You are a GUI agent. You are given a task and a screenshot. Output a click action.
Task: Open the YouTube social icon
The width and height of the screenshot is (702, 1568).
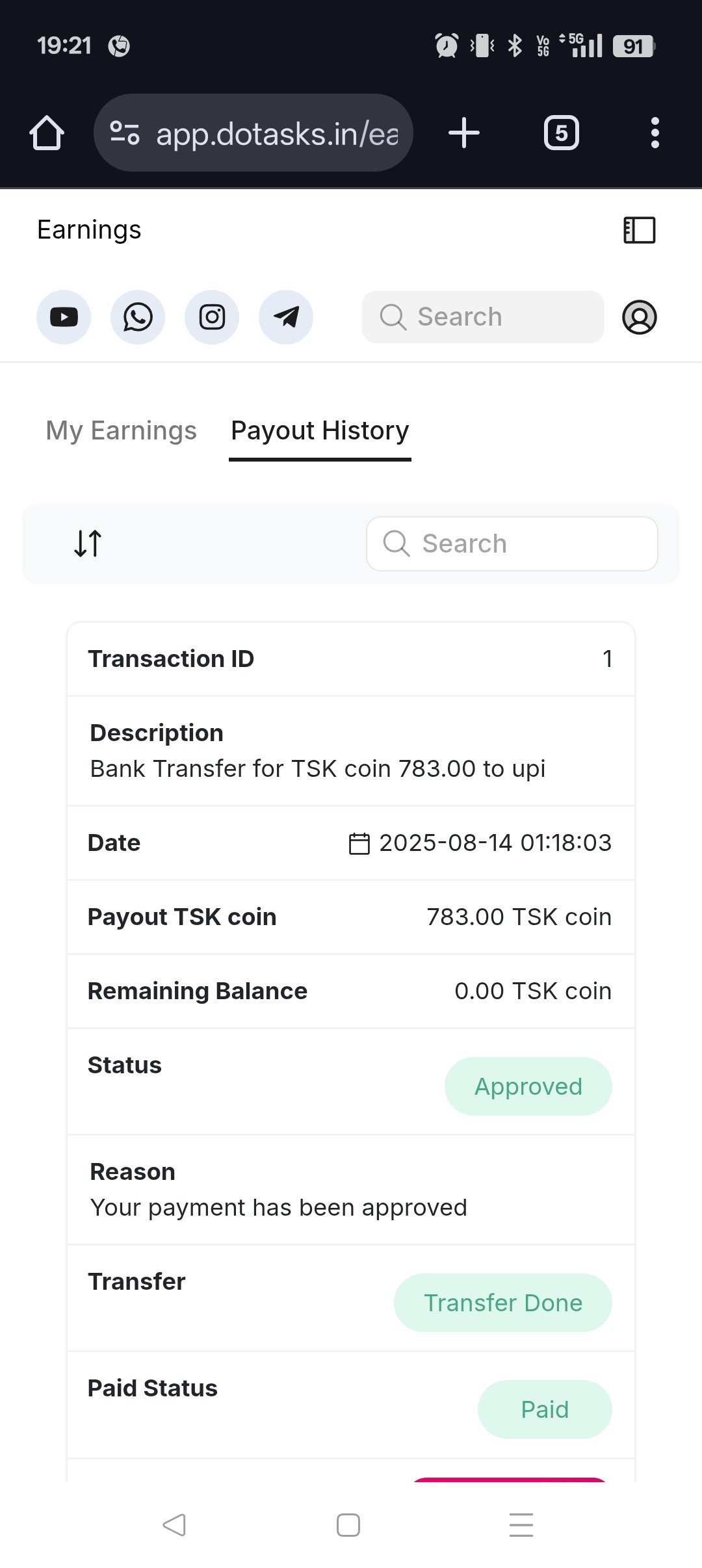[64, 317]
